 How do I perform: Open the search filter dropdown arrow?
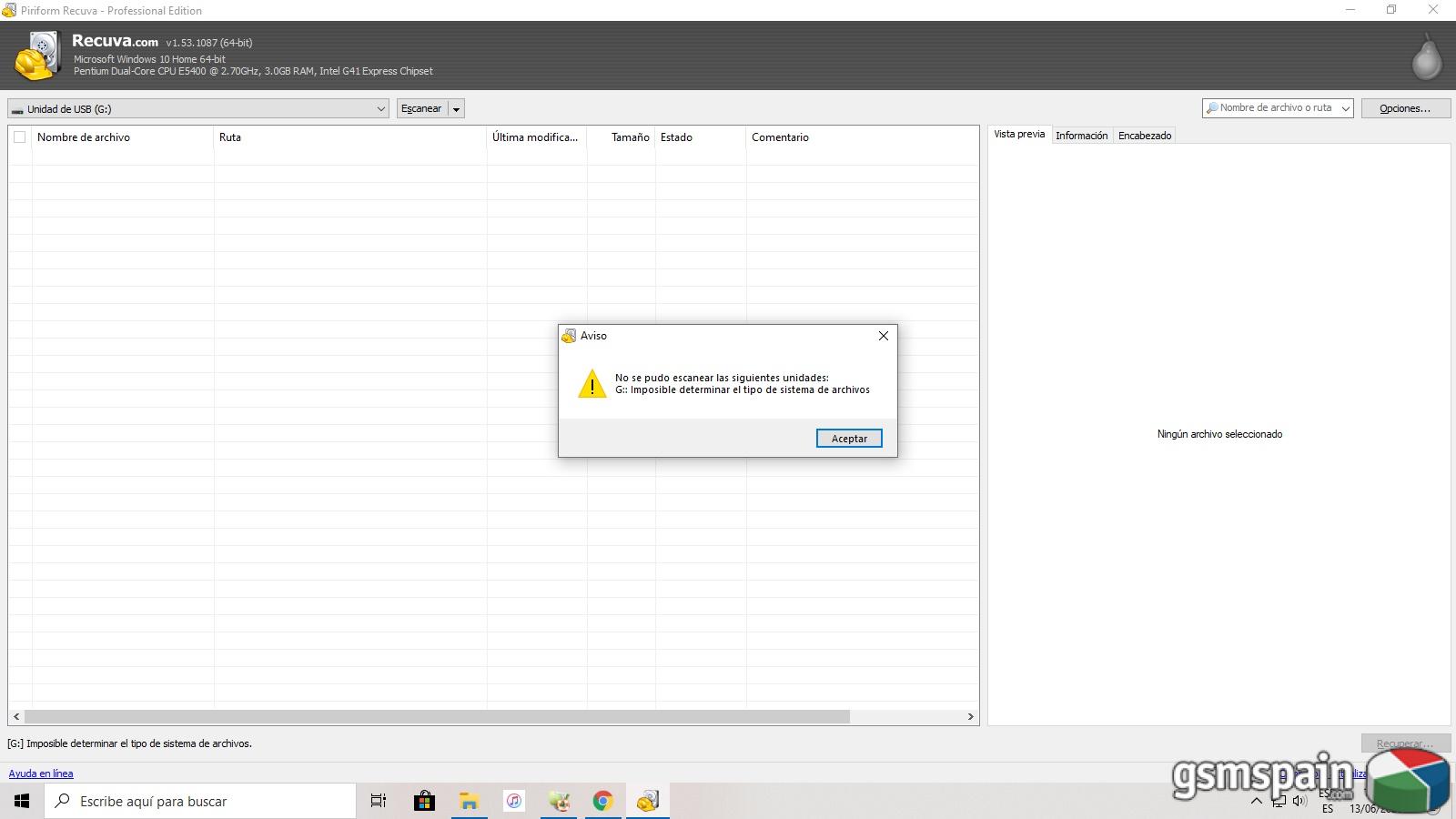coord(1346,108)
